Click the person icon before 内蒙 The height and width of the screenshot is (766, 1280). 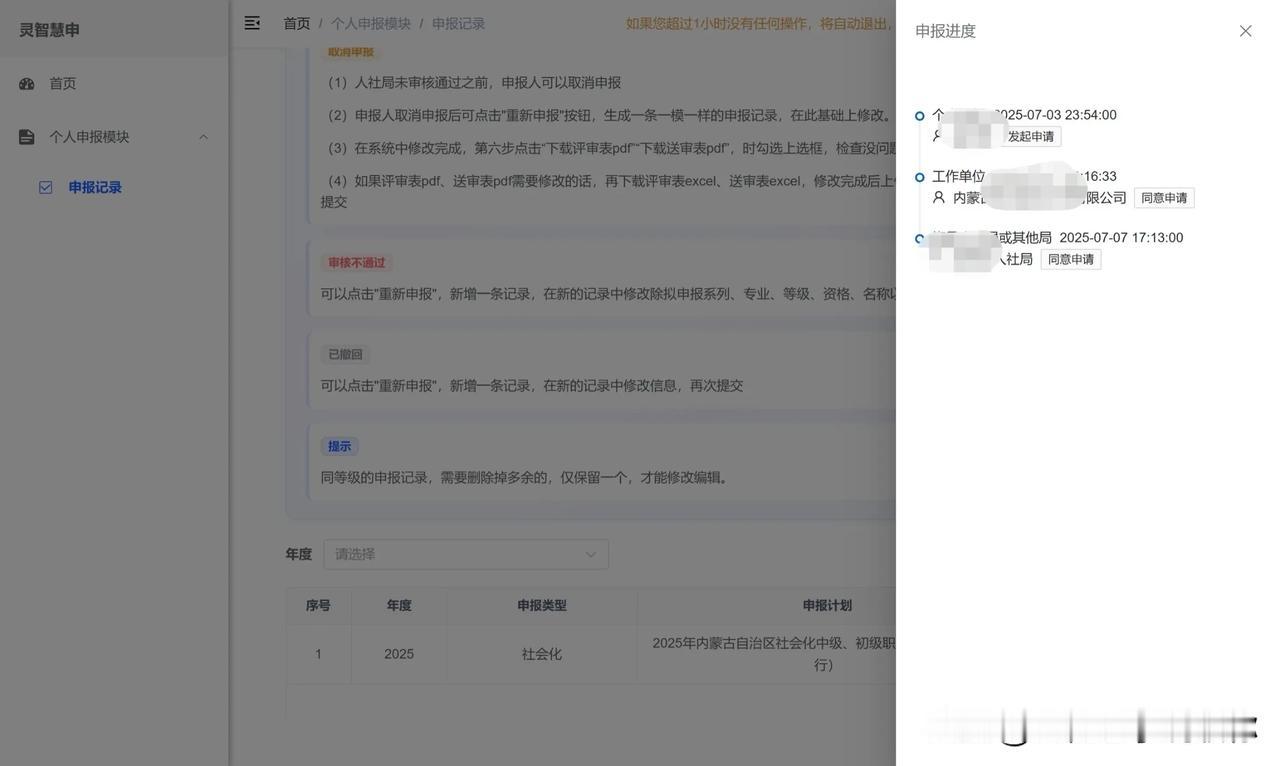click(938, 198)
